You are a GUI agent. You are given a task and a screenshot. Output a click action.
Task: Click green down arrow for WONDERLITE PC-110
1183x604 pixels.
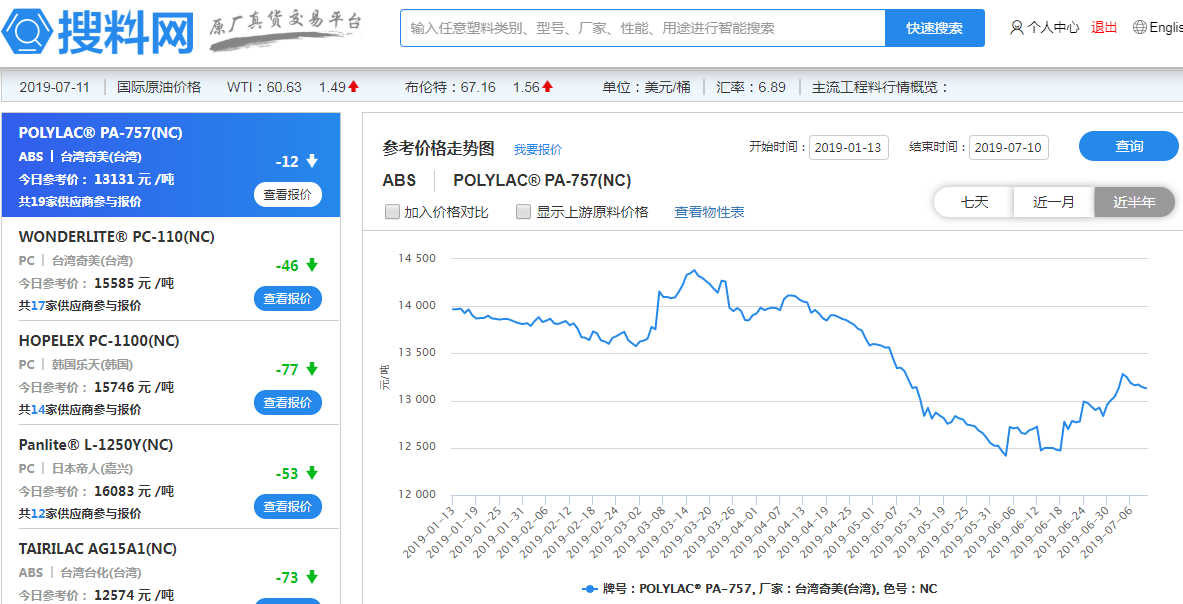312,265
